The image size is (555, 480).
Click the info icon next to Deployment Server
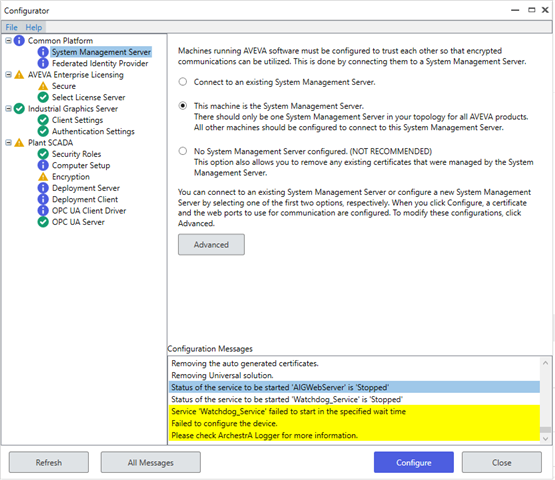pos(43,188)
